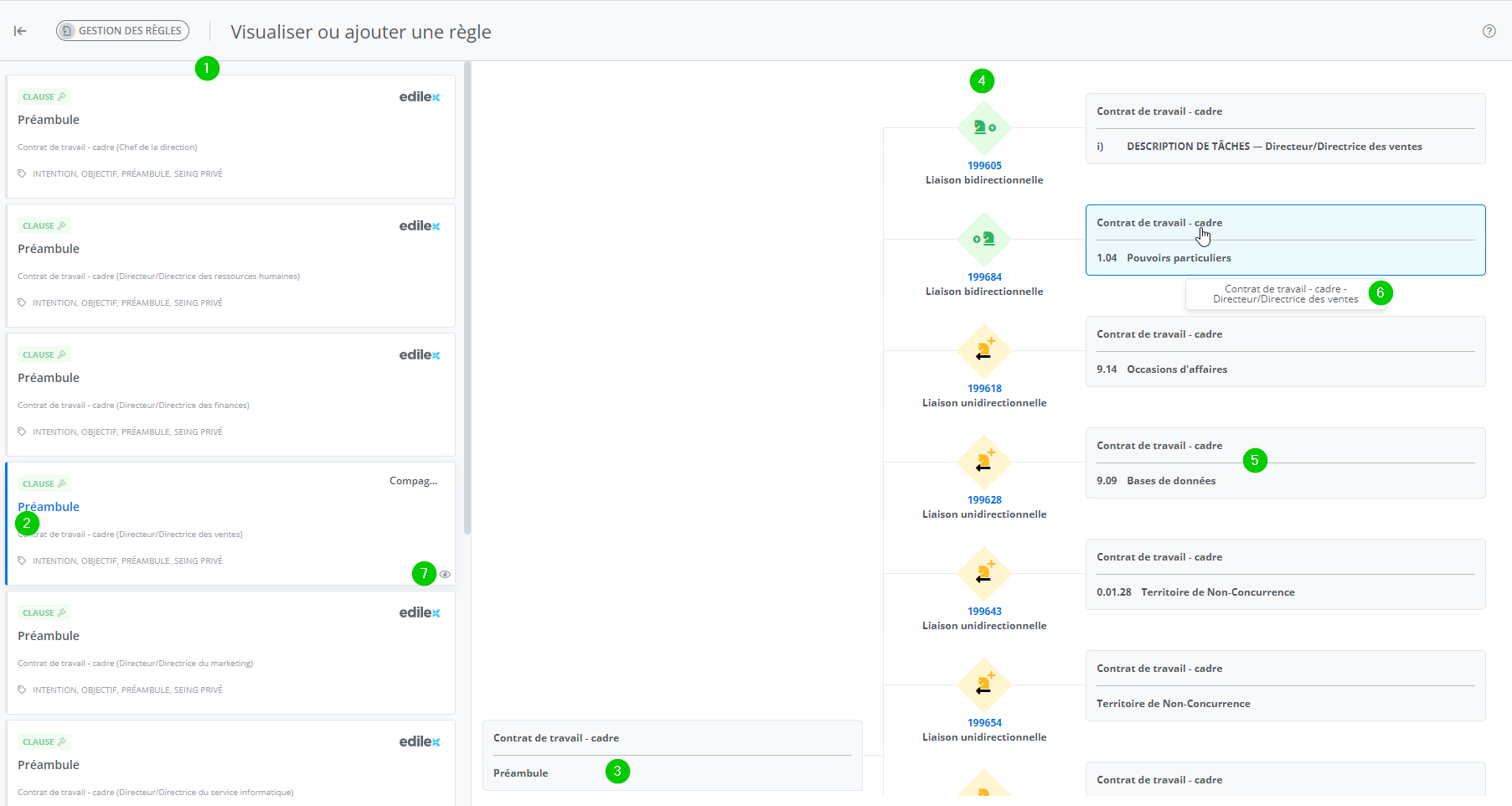Select the unidirectional link icon above 199618
Screen dimensions: 1512x806
(983, 351)
